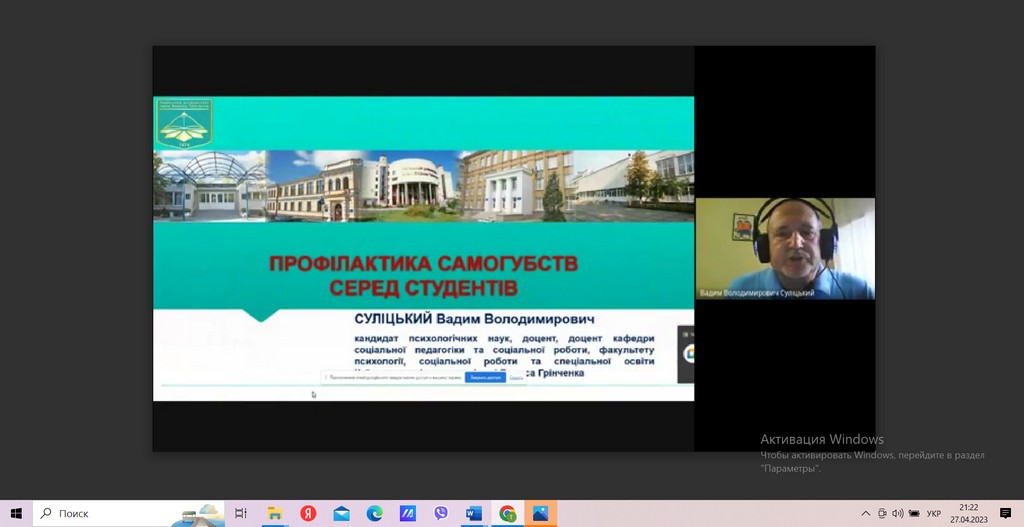Launch Yandex Browser from the taskbar
The width and height of the screenshot is (1024, 527).
pyautogui.click(x=308, y=513)
